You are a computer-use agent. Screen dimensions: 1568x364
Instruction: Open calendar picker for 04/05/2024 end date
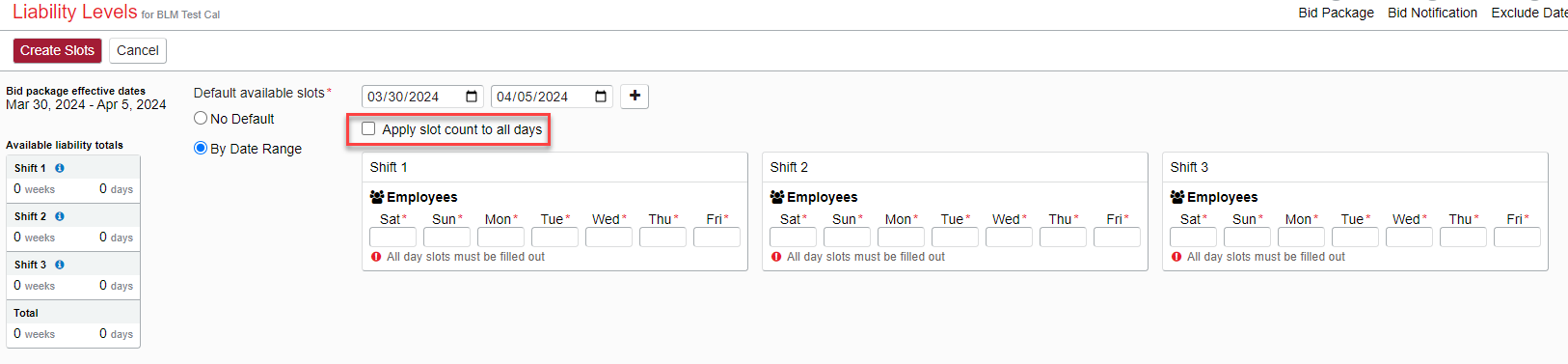click(x=601, y=97)
